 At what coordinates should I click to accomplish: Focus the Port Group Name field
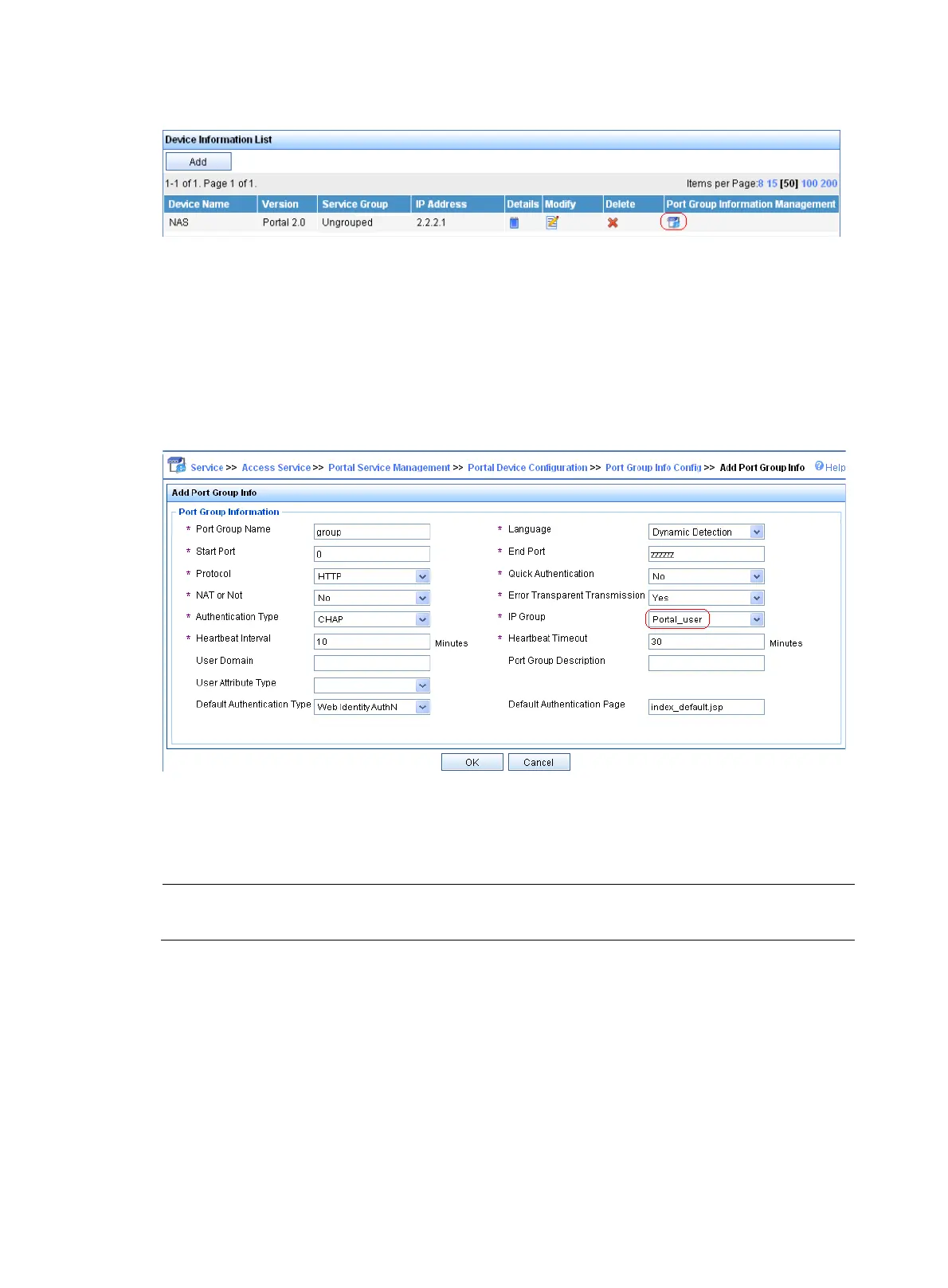click(x=372, y=532)
